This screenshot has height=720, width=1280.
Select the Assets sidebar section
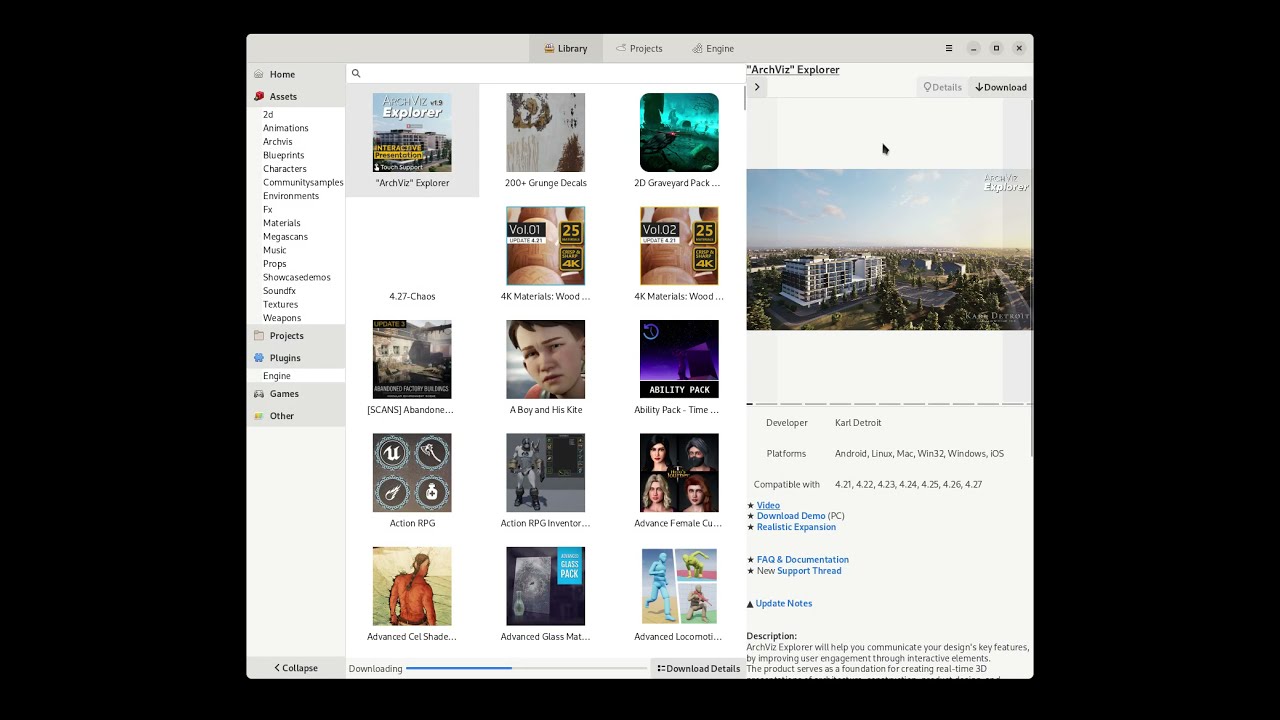[295, 96]
